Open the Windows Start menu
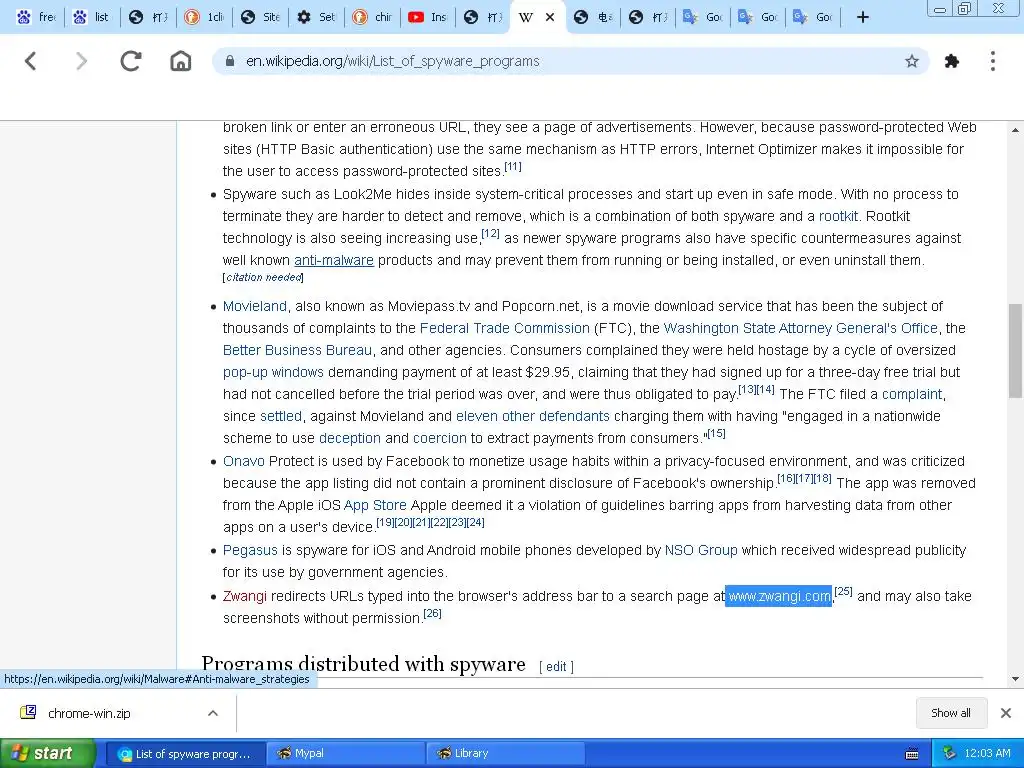 tap(47, 753)
